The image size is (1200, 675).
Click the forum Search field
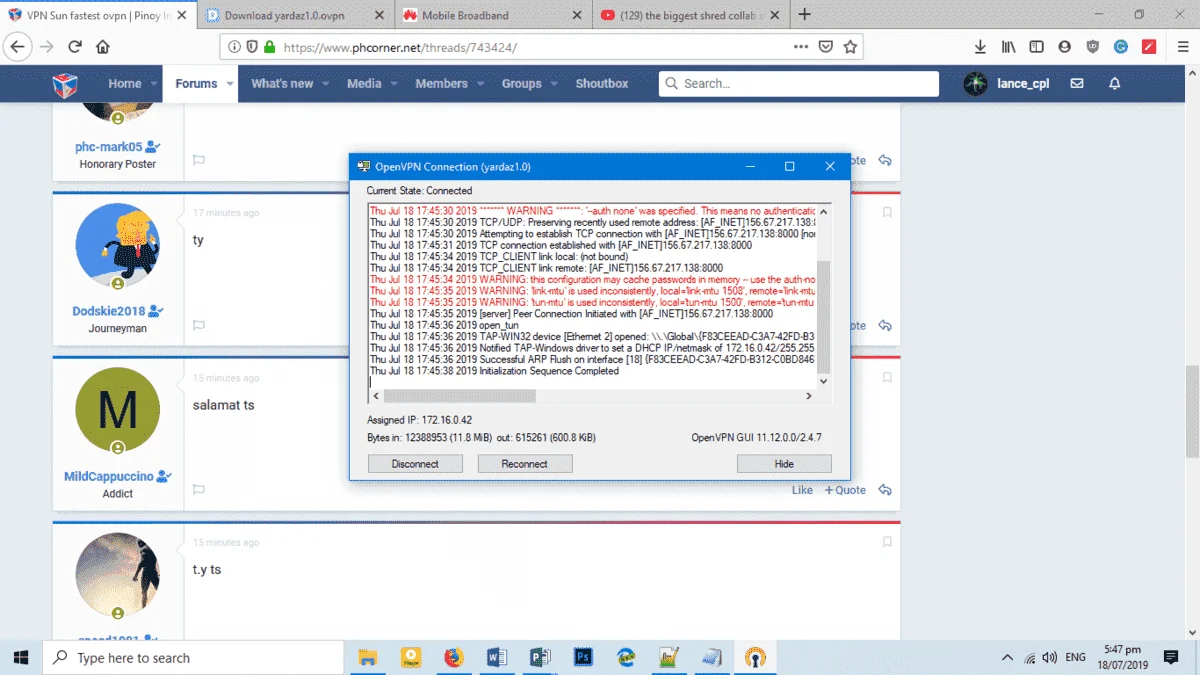(x=799, y=84)
